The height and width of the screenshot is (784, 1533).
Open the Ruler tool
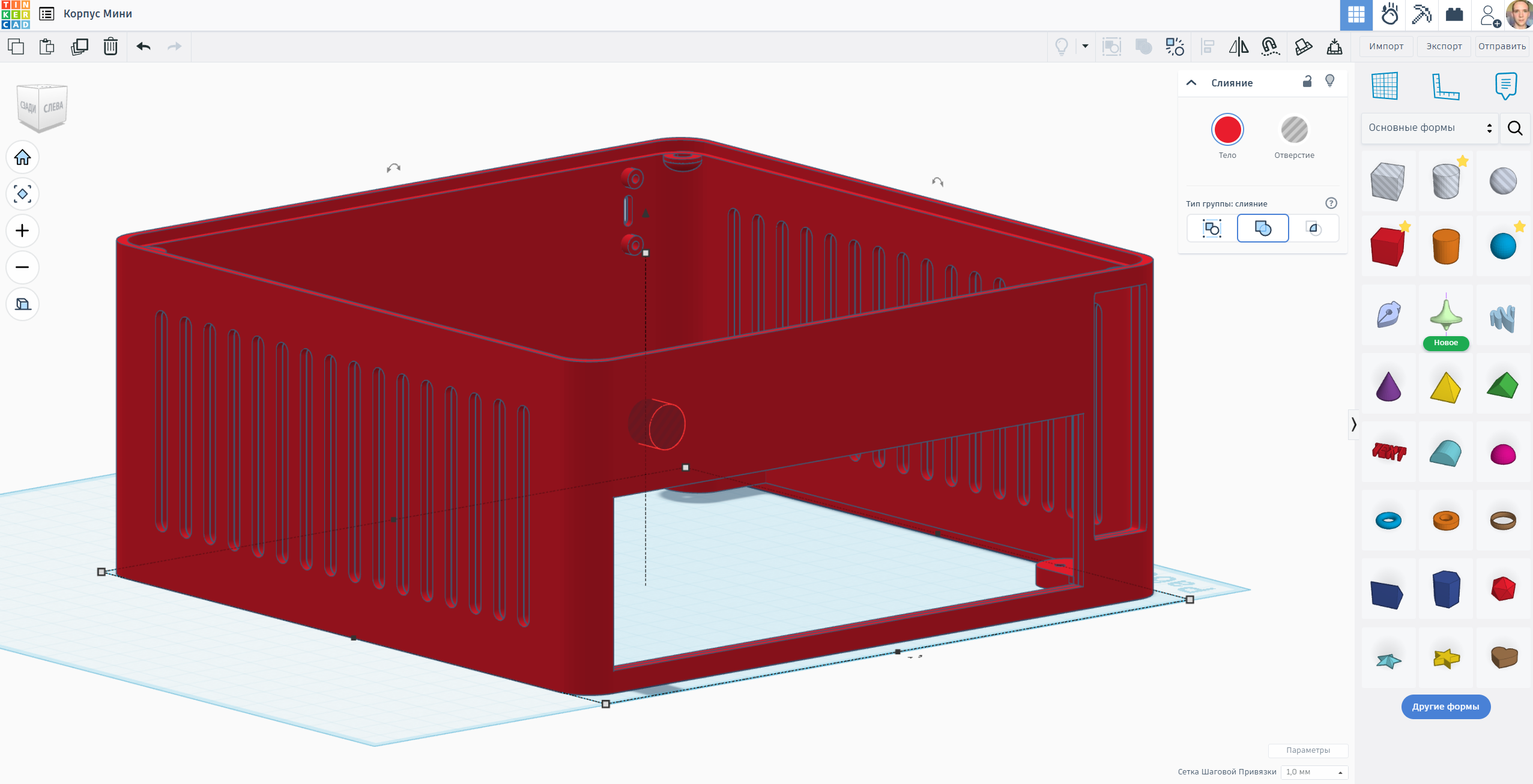[1445, 86]
